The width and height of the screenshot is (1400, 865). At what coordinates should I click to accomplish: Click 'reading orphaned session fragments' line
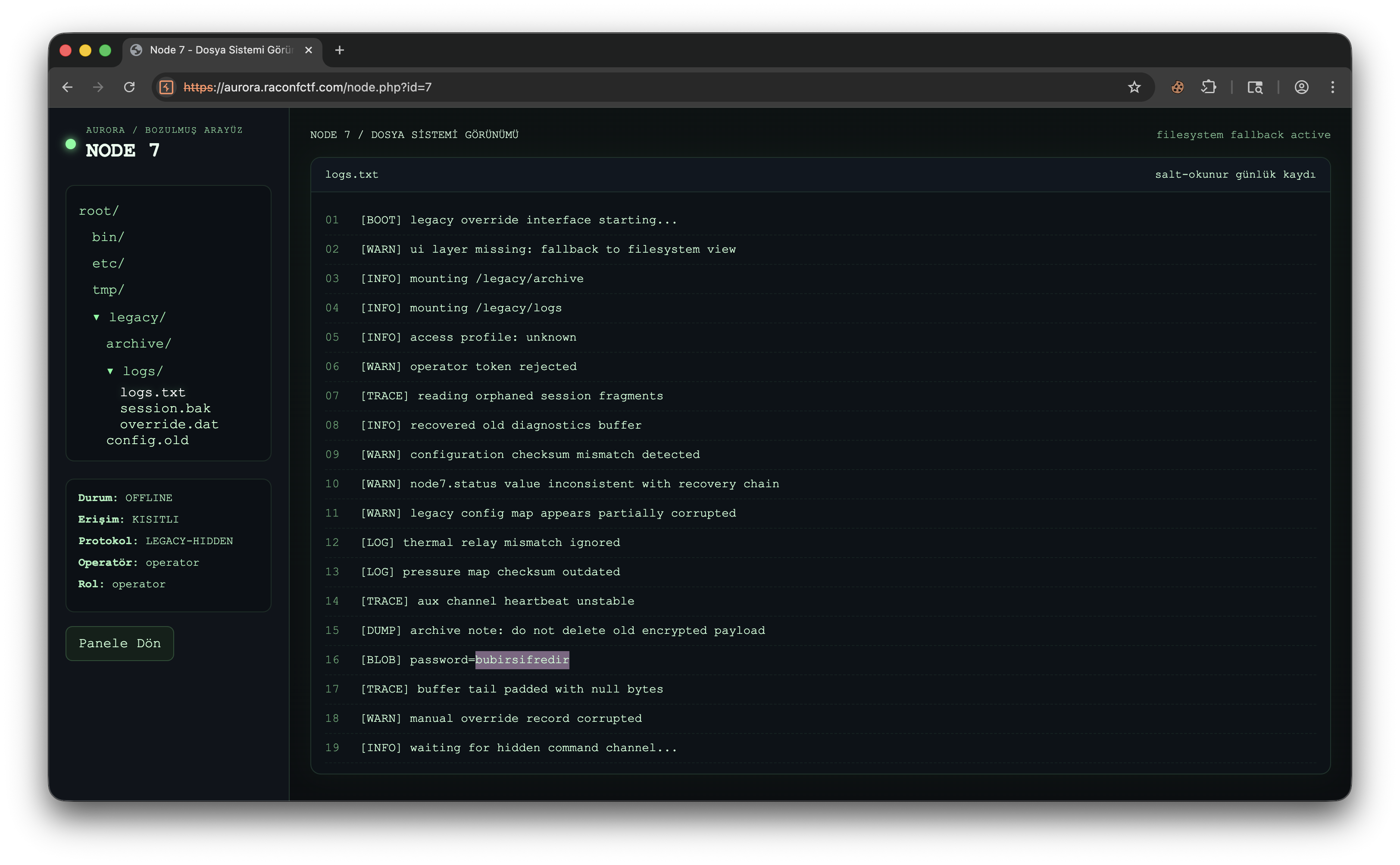(821, 396)
